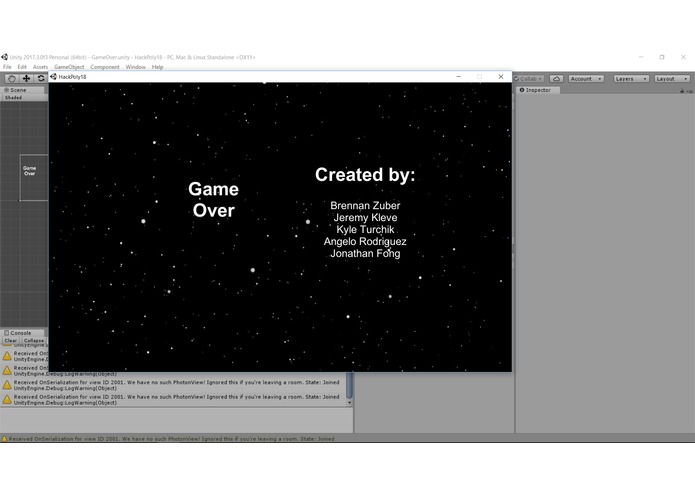
Task: Open Unity cloud services via cloud icon
Action: [x=556, y=78]
